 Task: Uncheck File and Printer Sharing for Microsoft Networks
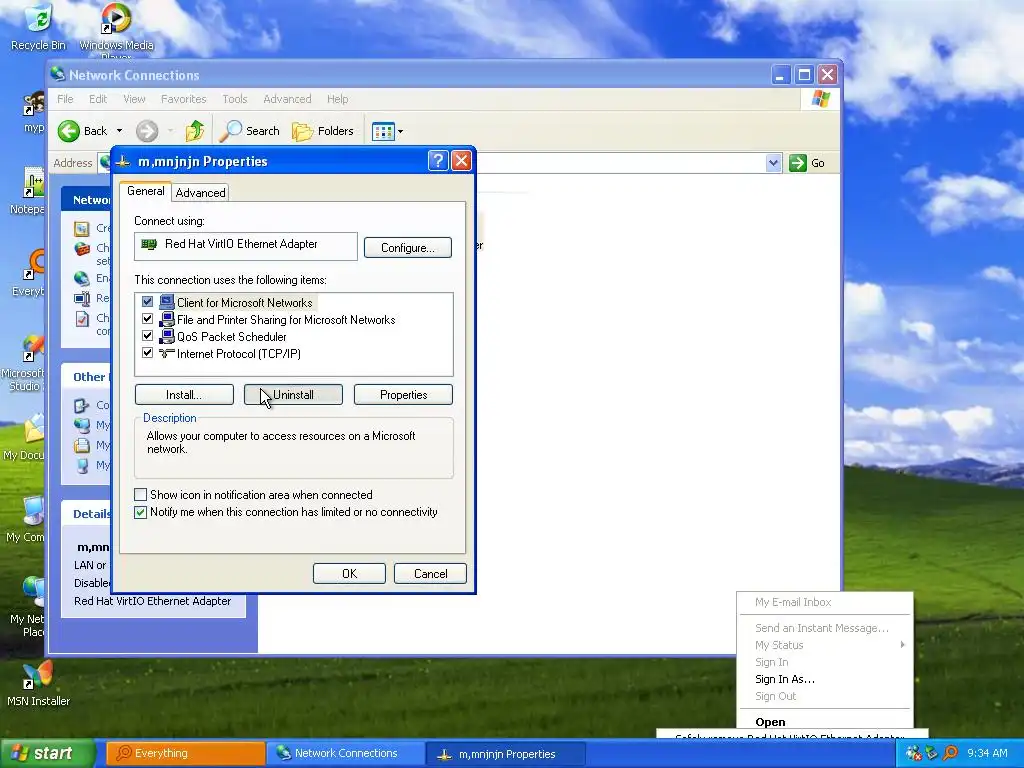pyautogui.click(x=147, y=319)
